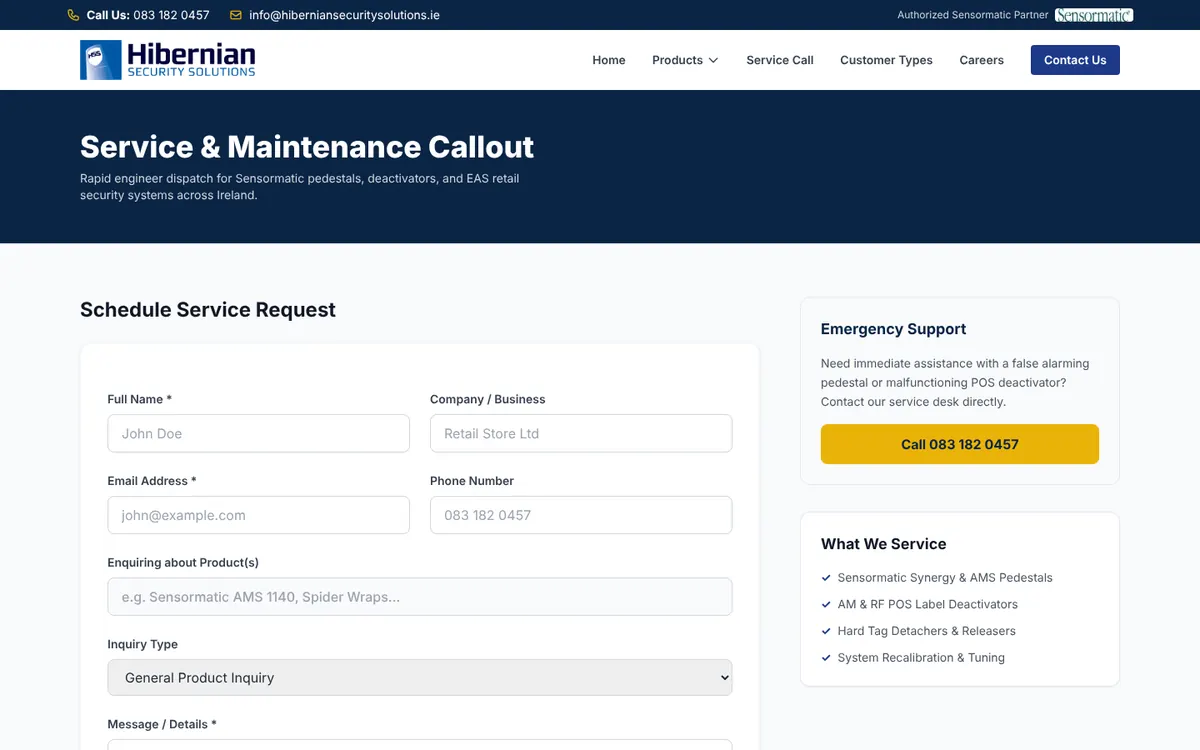This screenshot has width=1200, height=750.
Task: Click the What We Service heading
Action: tap(883, 544)
